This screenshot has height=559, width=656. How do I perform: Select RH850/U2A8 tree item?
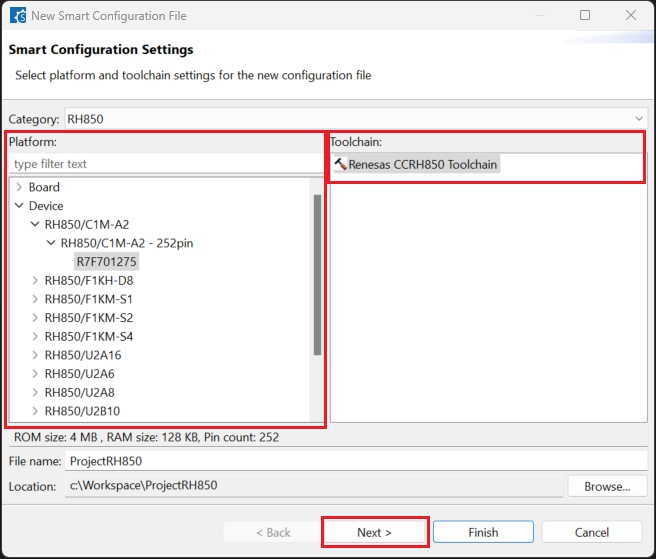tap(79, 392)
